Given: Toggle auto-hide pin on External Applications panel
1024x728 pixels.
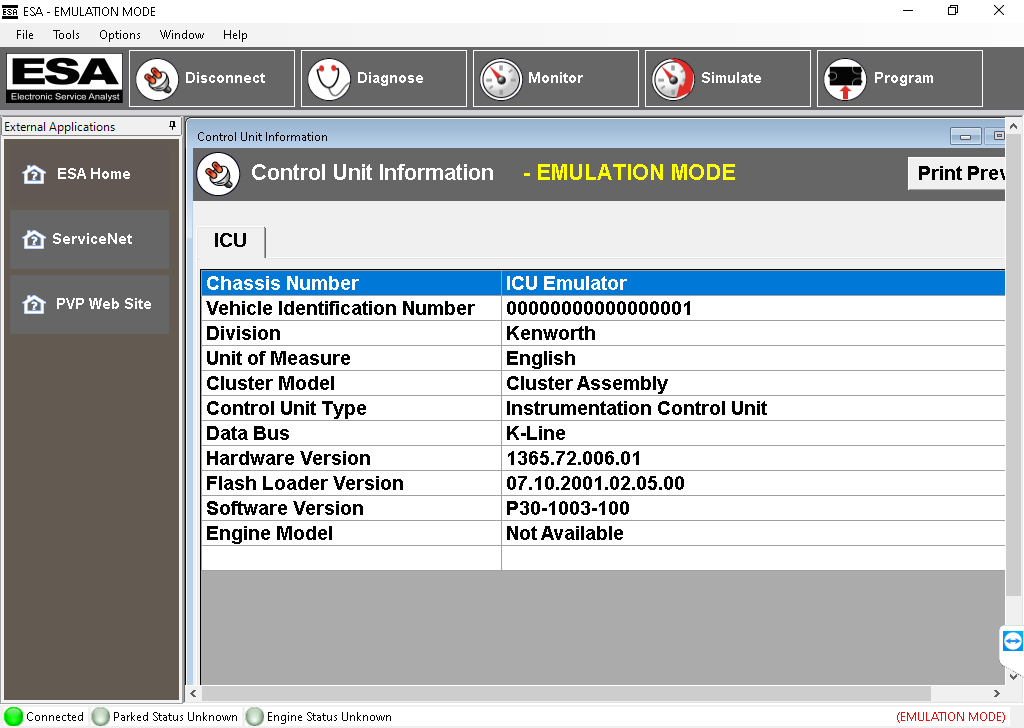Looking at the screenshot, I should 172,126.
